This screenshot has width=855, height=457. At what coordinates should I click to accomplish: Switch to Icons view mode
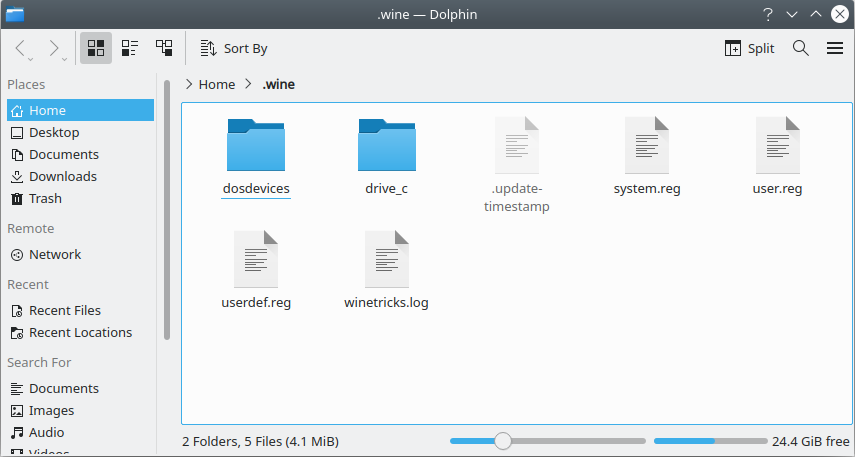96,48
